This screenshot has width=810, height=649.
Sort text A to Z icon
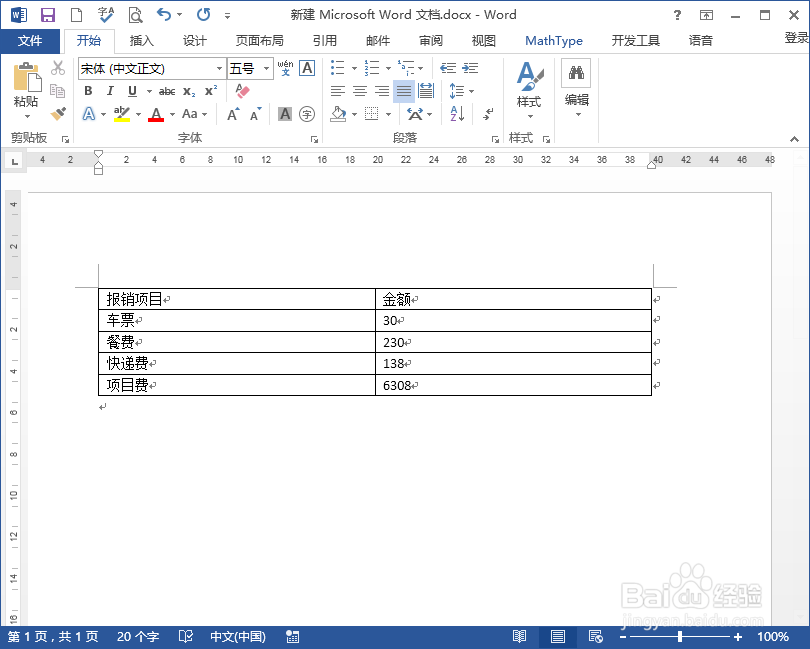pos(457,114)
